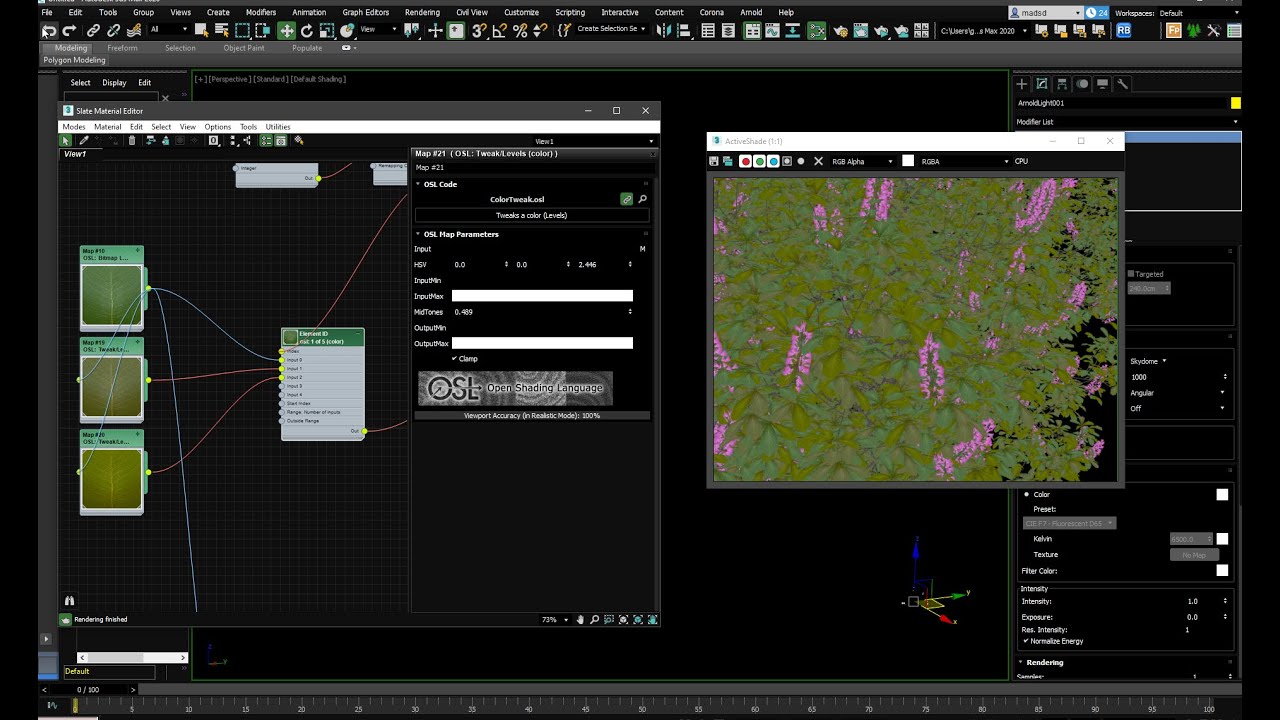Open the Utilities wrench tab
The image size is (1280, 720).
(x=1122, y=84)
